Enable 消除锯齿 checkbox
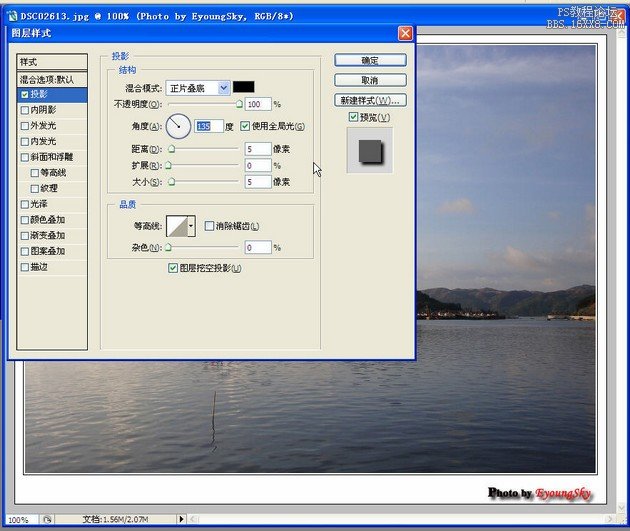The width and height of the screenshot is (630, 531). pyautogui.click(x=209, y=226)
